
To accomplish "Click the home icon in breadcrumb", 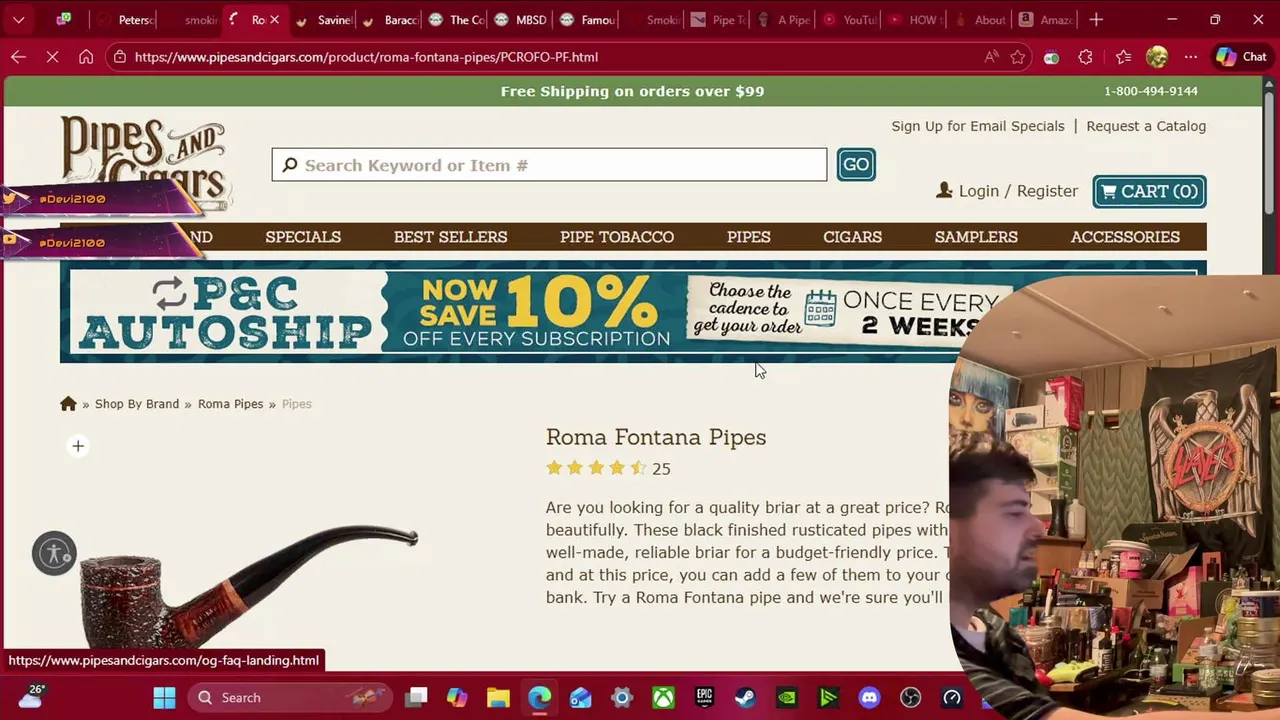I will (x=68, y=404).
